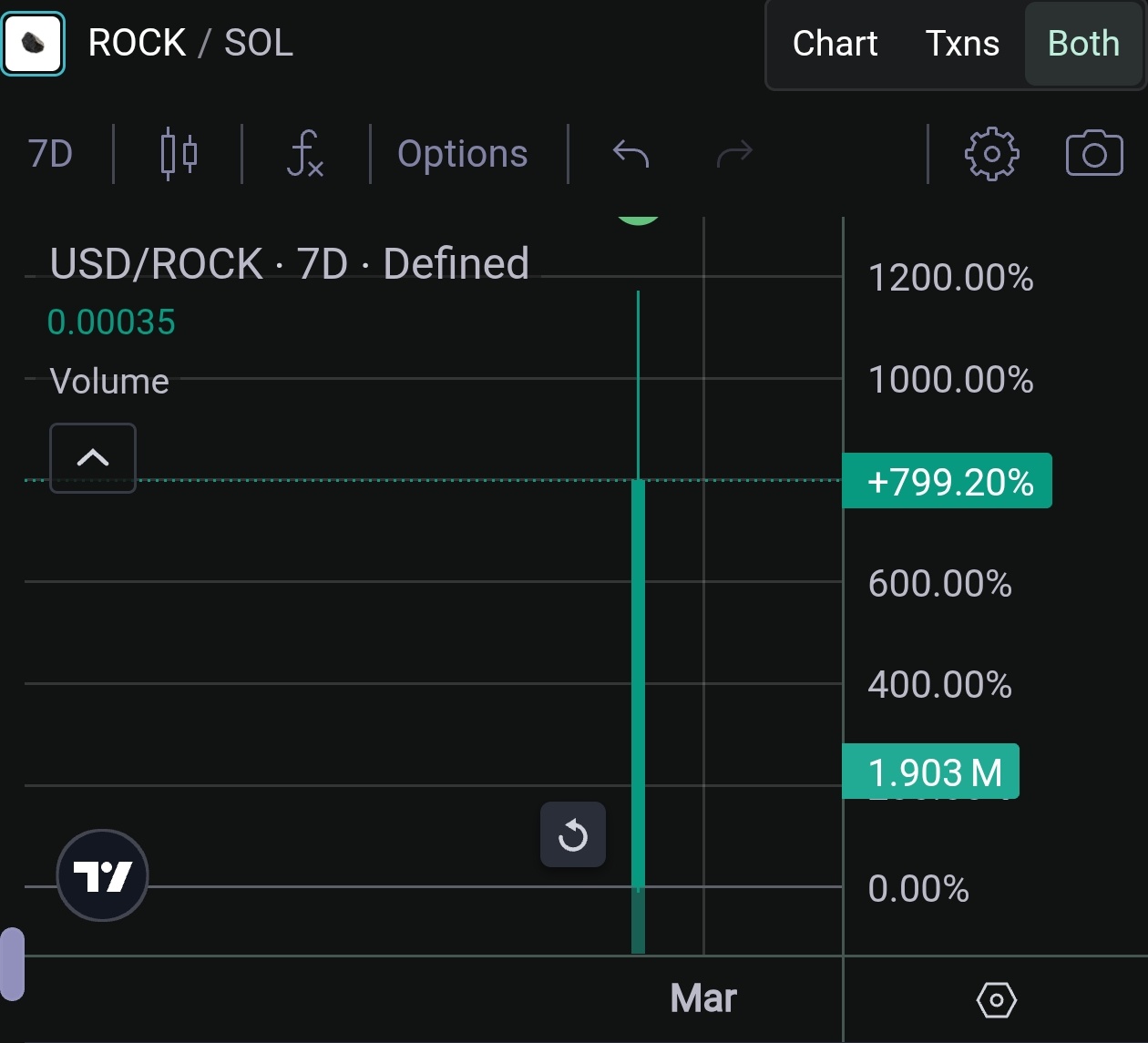Click the USD/ROCK · 7D · Defined title

point(289,264)
